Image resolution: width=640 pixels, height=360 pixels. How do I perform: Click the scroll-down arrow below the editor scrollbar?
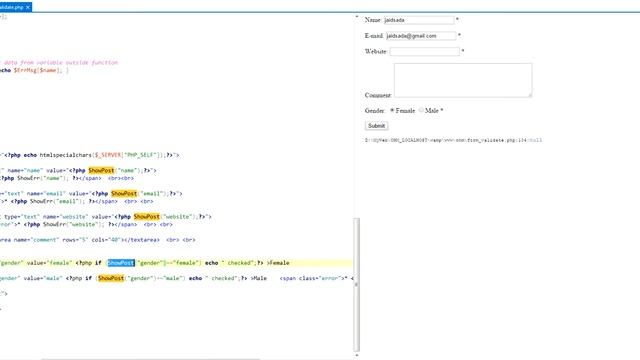(357, 355)
